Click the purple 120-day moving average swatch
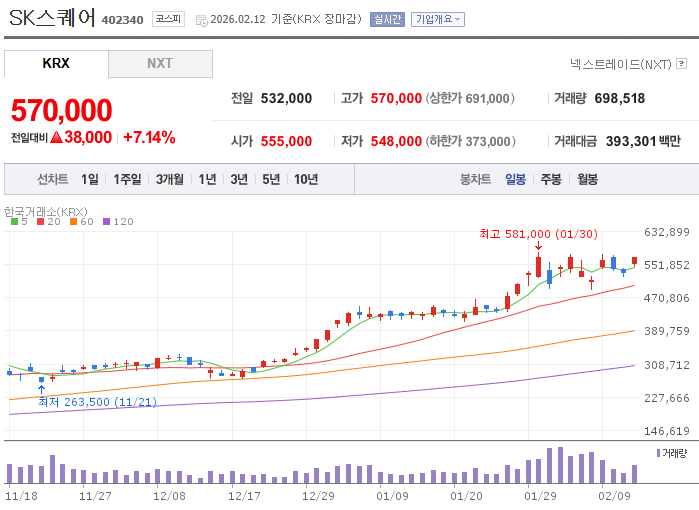Image resolution: width=699 pixels, height=510 pixels. coord(106,222)
